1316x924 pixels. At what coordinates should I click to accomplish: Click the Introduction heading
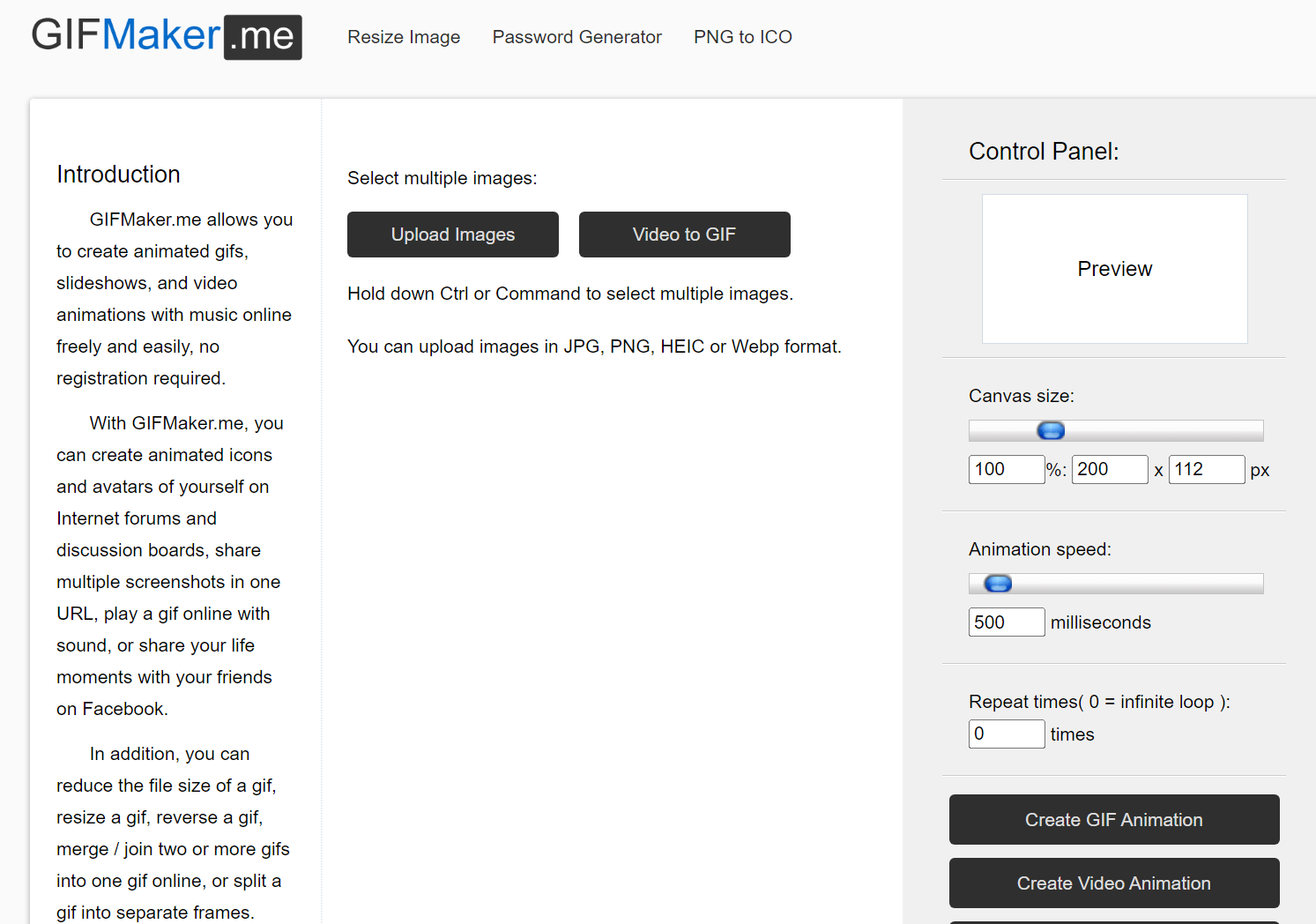[118, 175]
